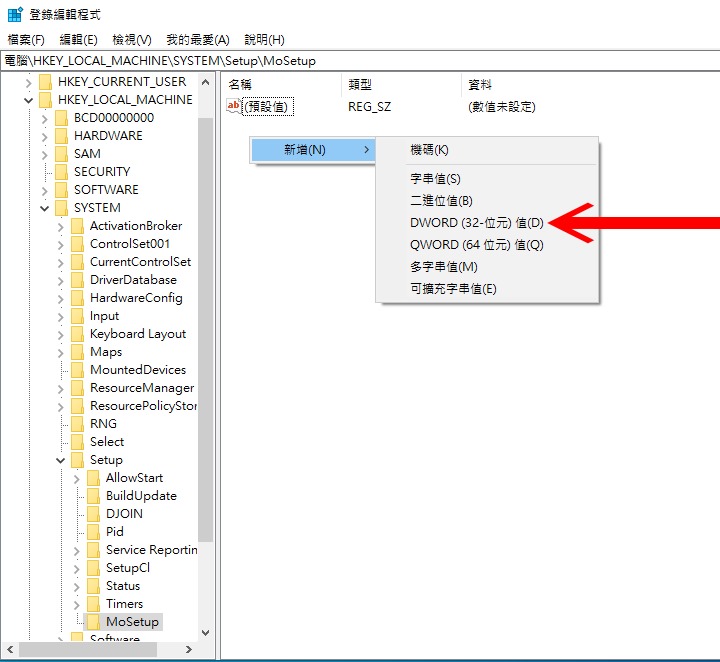Select 可擴充字串值(E) option
Viewport: 720px width, 662px height.
[453, 289]
